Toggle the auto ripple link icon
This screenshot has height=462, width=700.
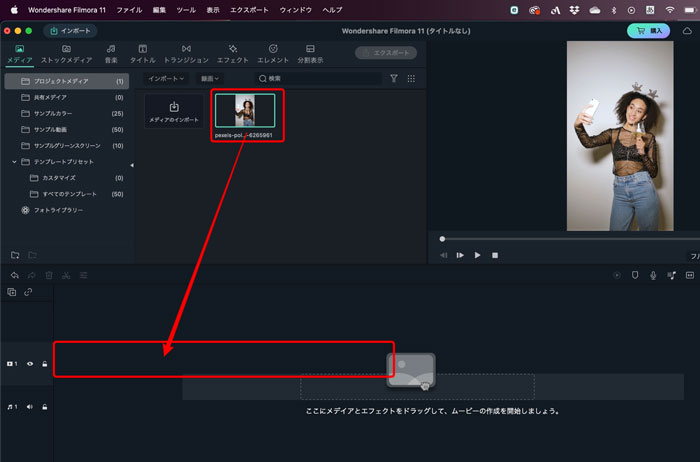pyautogui.click(x=28, y=292)
